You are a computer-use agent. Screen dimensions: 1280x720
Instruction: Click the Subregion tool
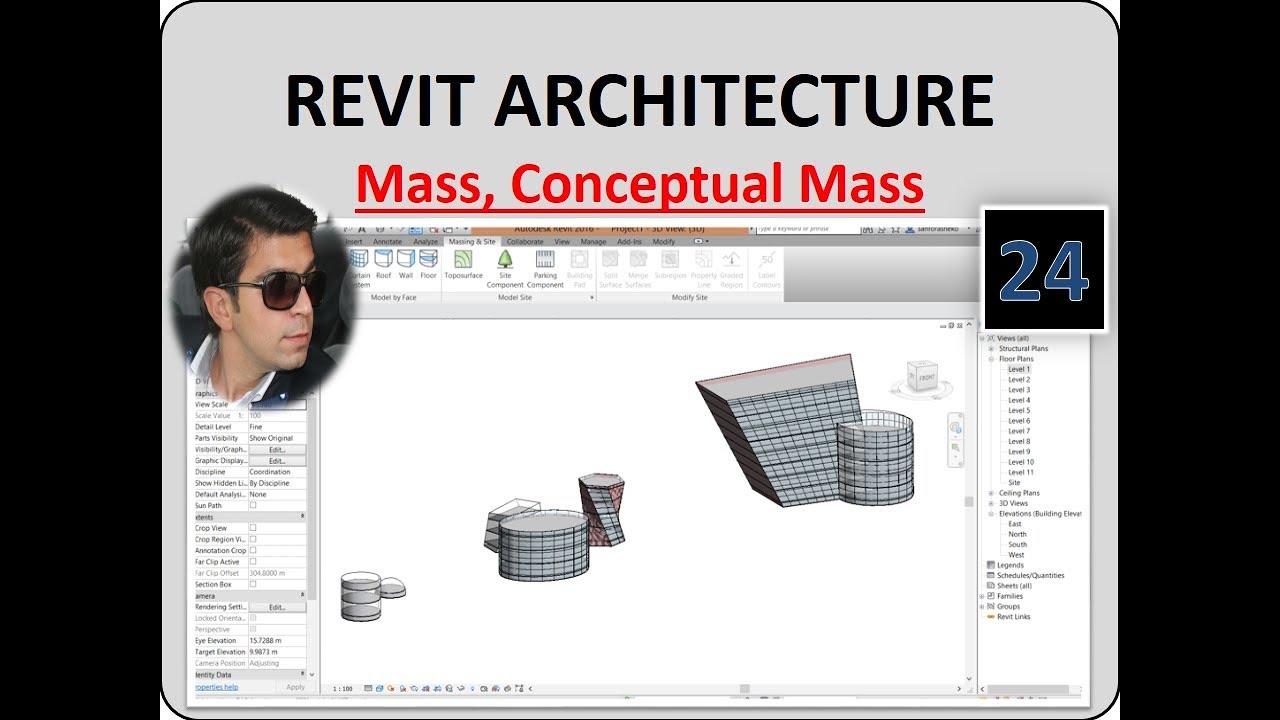[670, 264]
